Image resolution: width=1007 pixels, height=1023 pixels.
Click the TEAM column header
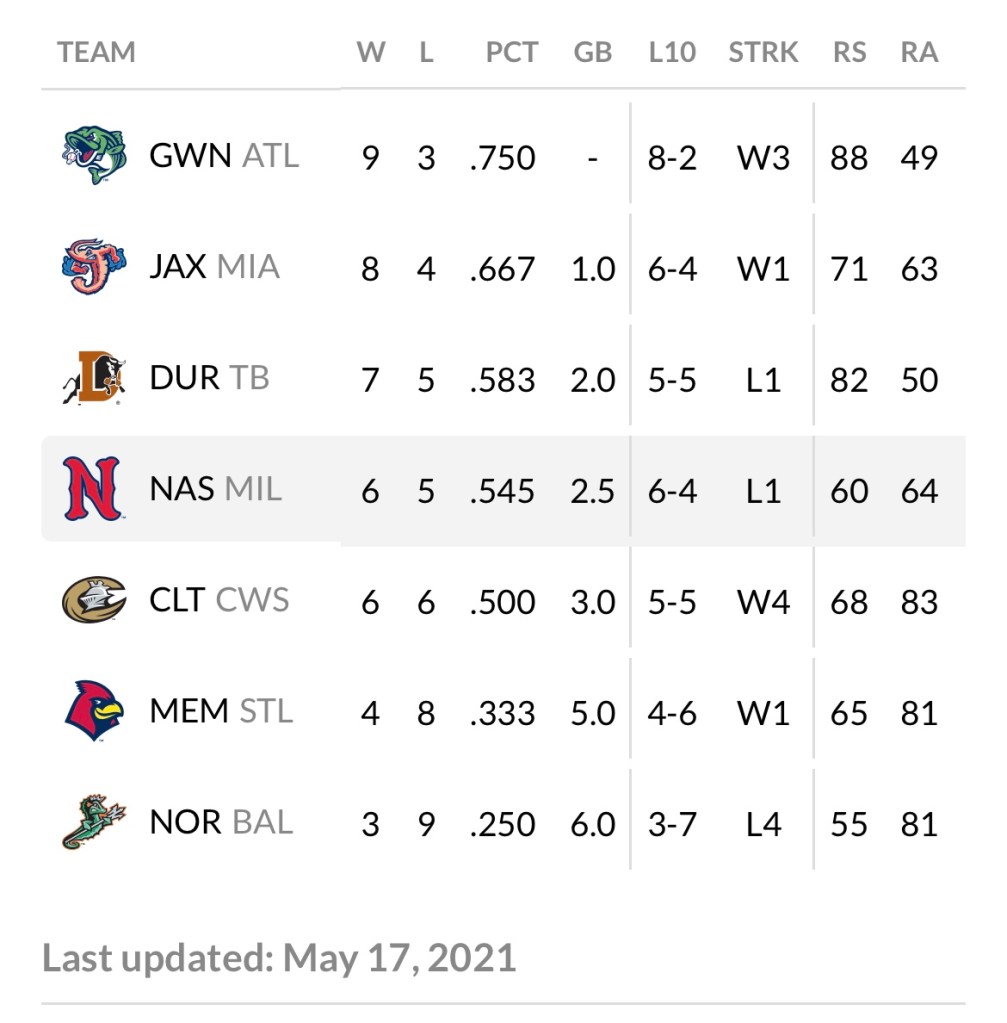(96, 52)
